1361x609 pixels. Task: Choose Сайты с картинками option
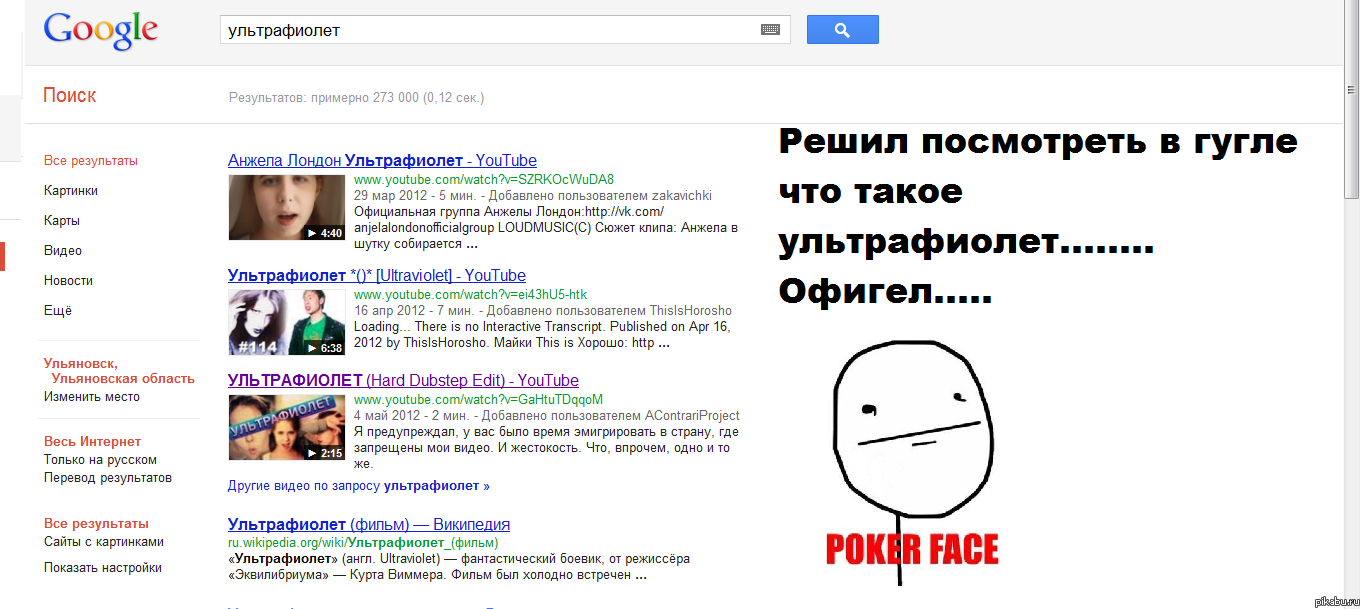[x=104, y=542]
